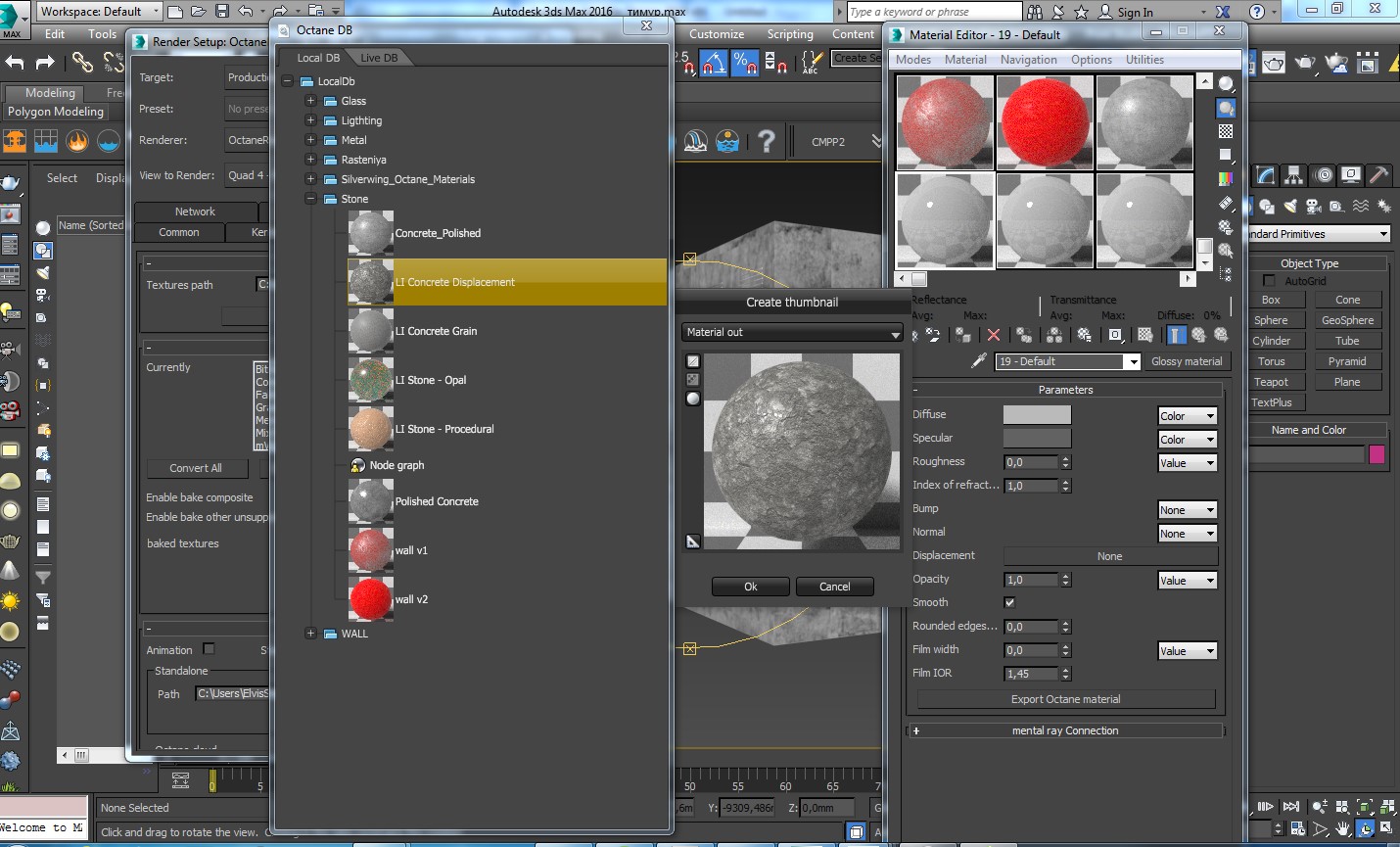Create a Teapot primitive button
Screen dimensions: 1400x847
(x=1271, y=382)
